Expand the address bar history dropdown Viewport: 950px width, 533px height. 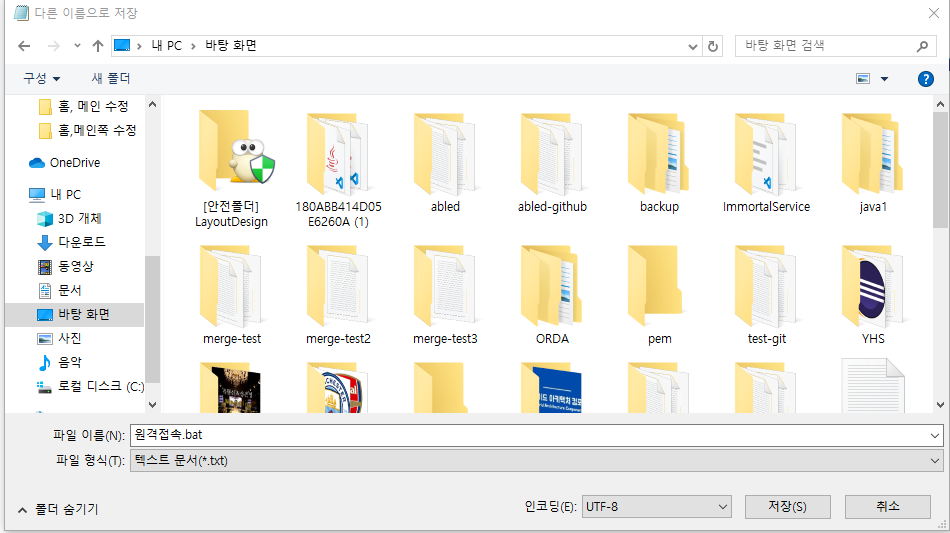point(693,46)
